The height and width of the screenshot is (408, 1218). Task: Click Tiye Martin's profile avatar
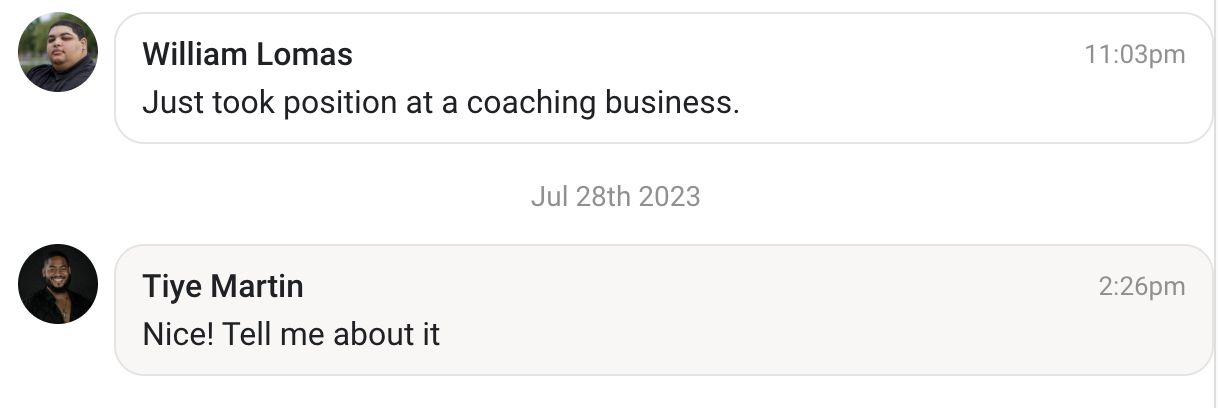pyautogui.click(x=58, y=284)
